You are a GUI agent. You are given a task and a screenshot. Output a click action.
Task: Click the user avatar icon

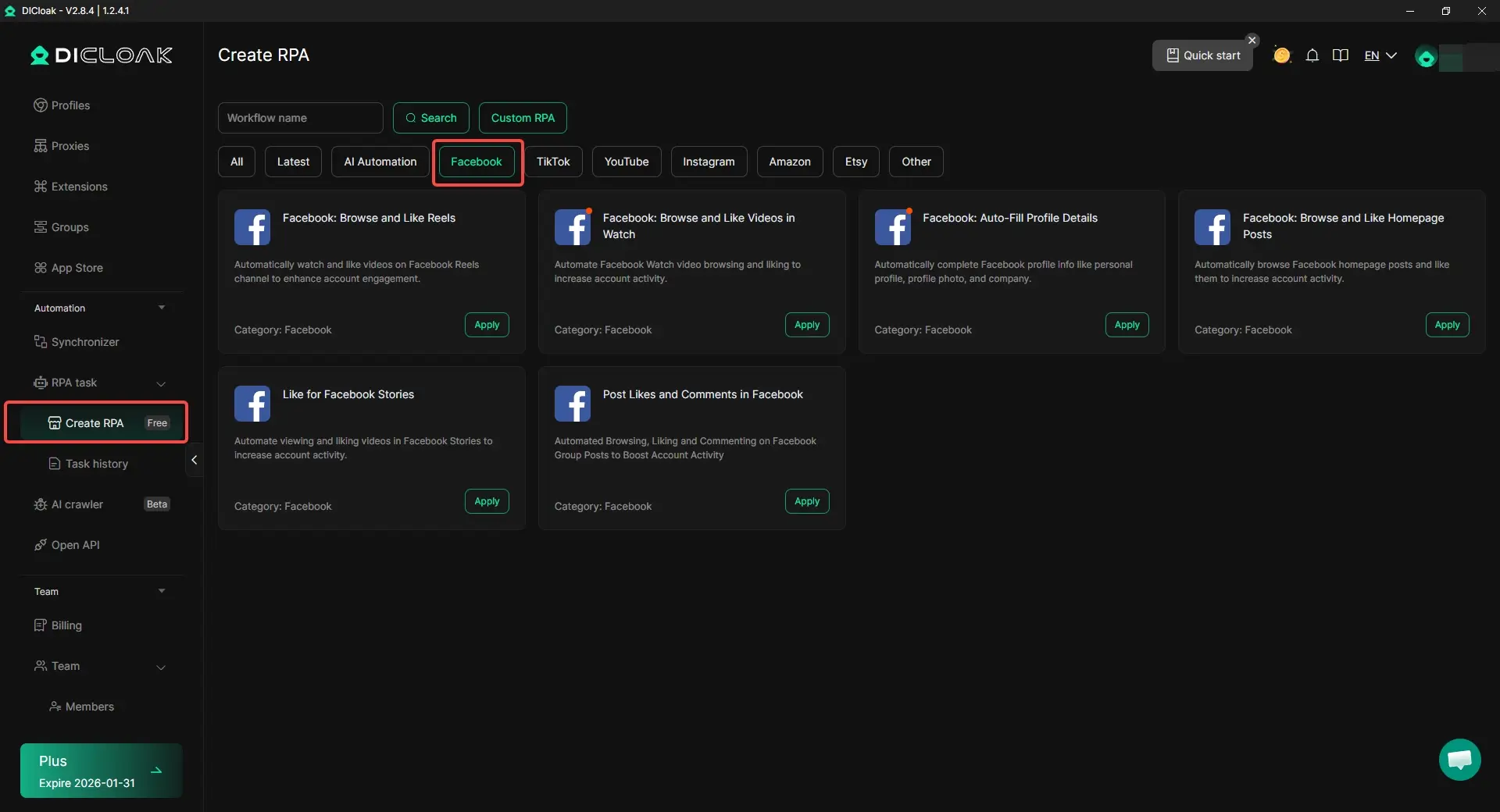(x=1426, y=58)
